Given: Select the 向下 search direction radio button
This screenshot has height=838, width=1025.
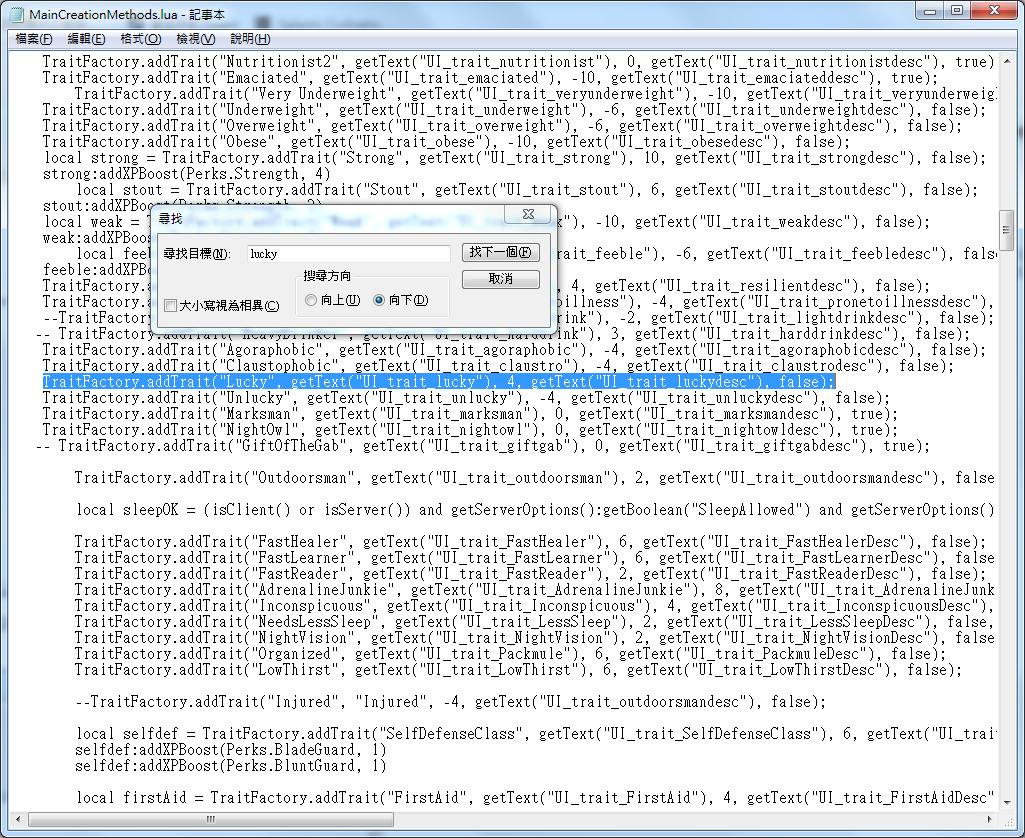Looking at the screenshot, I should (x=378, y=300).
